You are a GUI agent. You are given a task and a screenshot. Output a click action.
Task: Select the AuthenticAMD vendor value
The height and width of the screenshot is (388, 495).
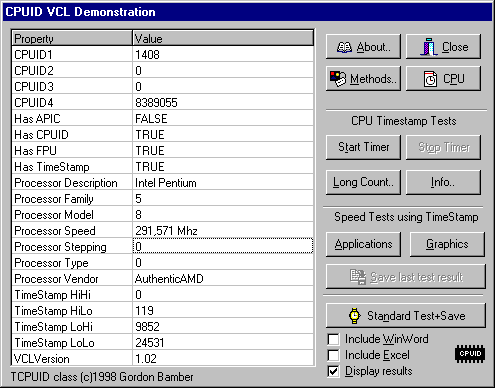pyautogui.click(x=223, y=278)
